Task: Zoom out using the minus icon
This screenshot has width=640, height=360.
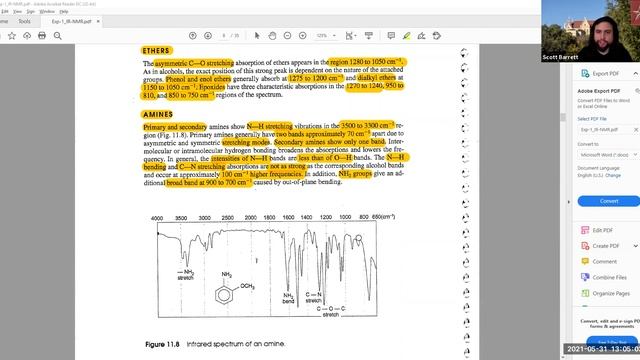Action: pos(287,36)
